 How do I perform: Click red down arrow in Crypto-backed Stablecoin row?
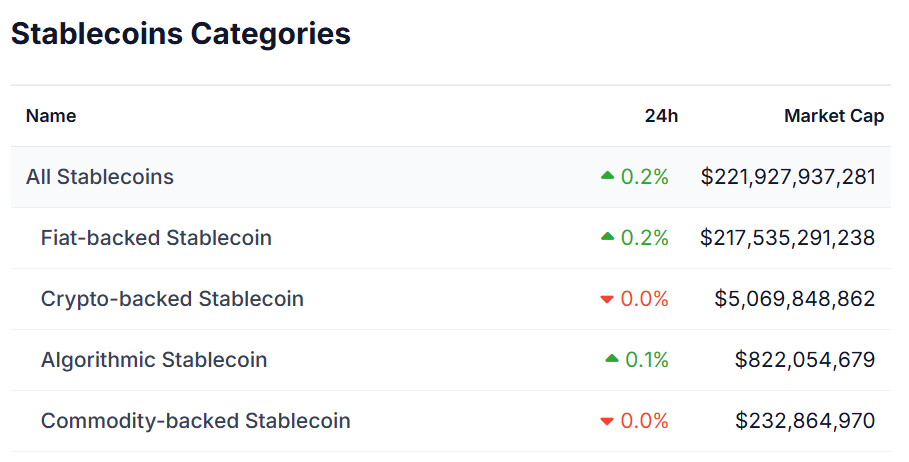607,299
